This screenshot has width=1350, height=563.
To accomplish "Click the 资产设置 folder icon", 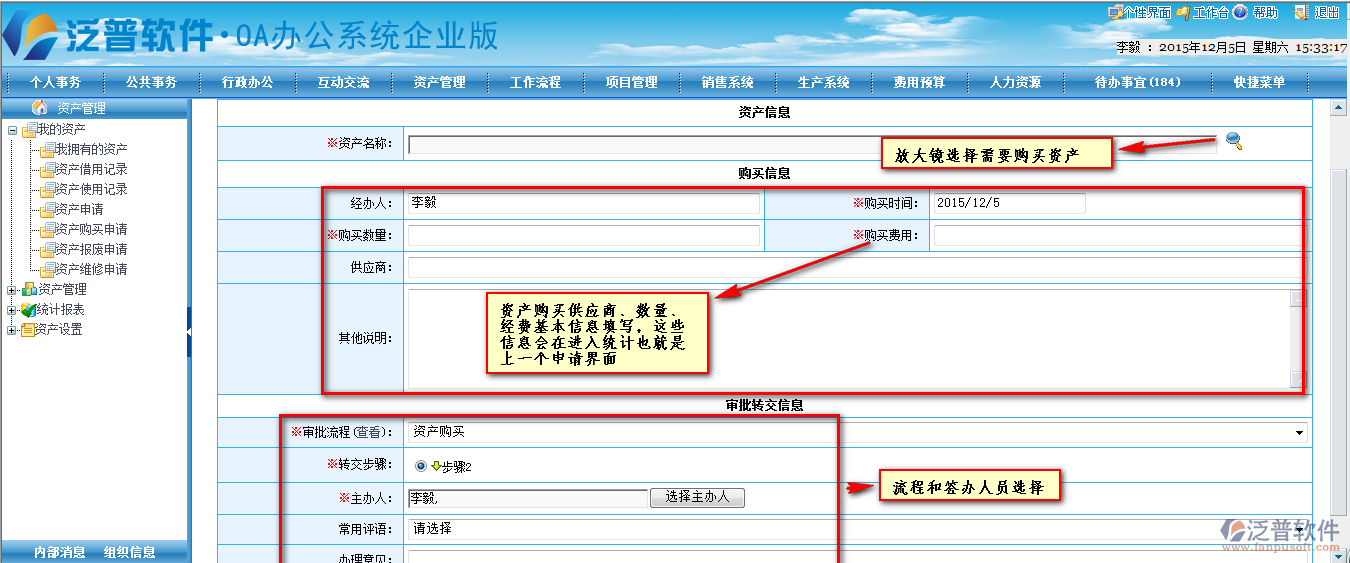I will (x=29, y=329).
